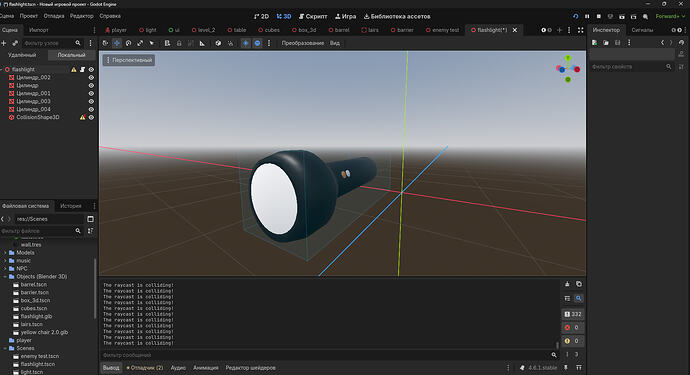Switch to the Импорт tab

tap(39, 30)
